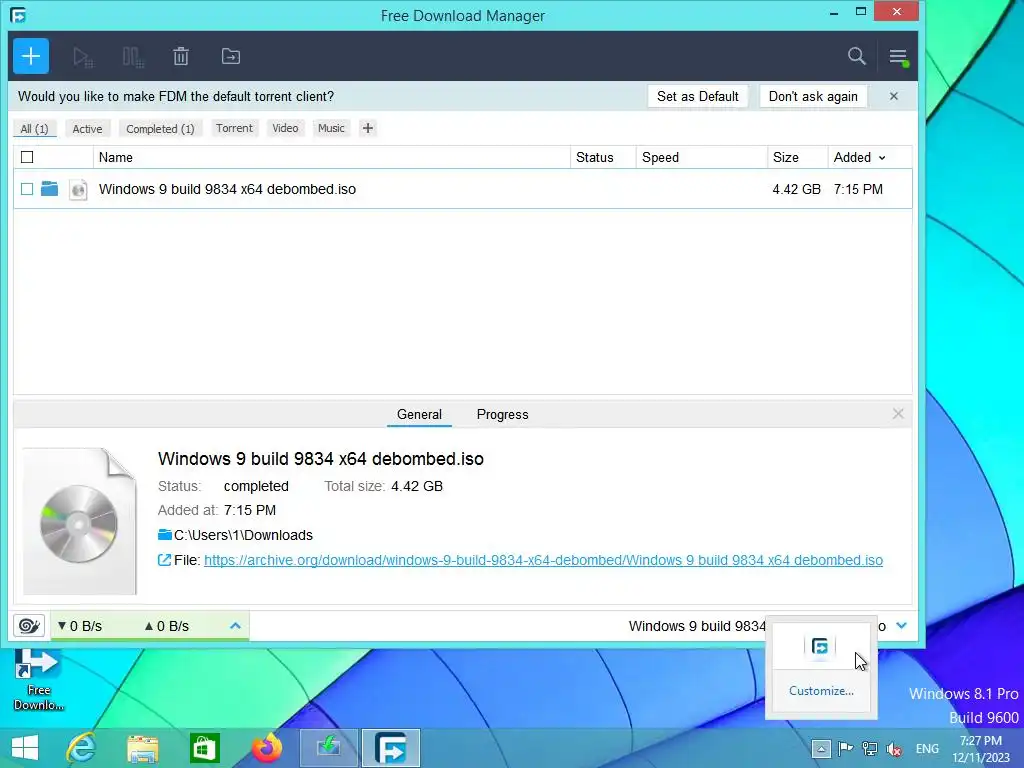Viewport: 1024px width, 768px height.
Task: Click the download speed 0 B/s indicator
Action: tap(80, 626)
